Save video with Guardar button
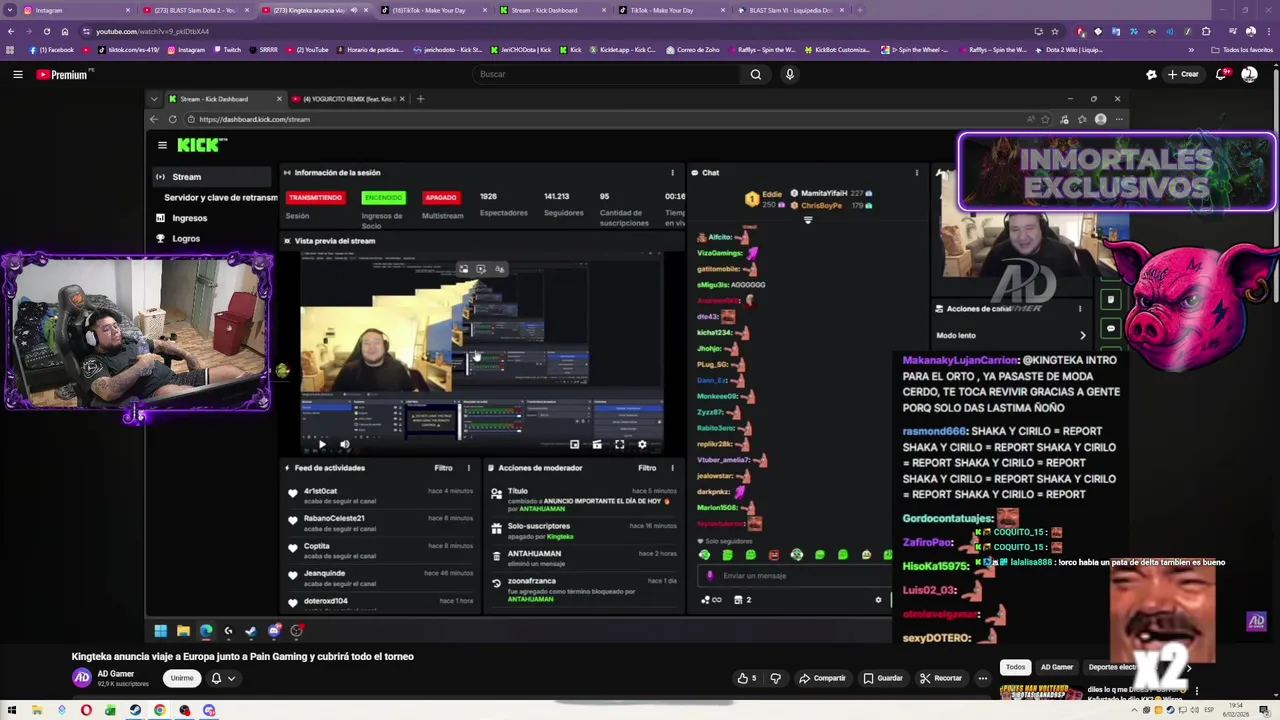This screenshot has height=720, width=1280. [883, 678]
